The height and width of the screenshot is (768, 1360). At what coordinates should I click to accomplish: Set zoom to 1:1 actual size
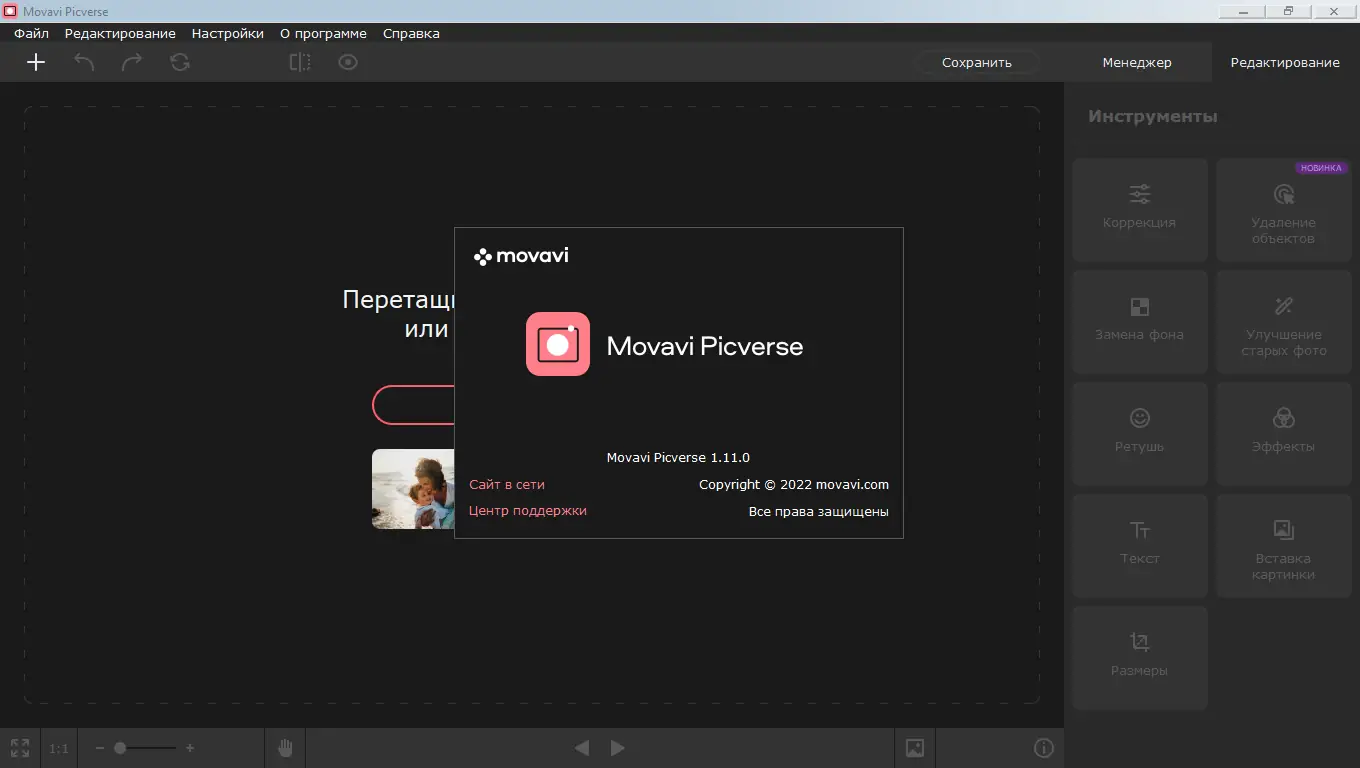click(x=59, y=748)
